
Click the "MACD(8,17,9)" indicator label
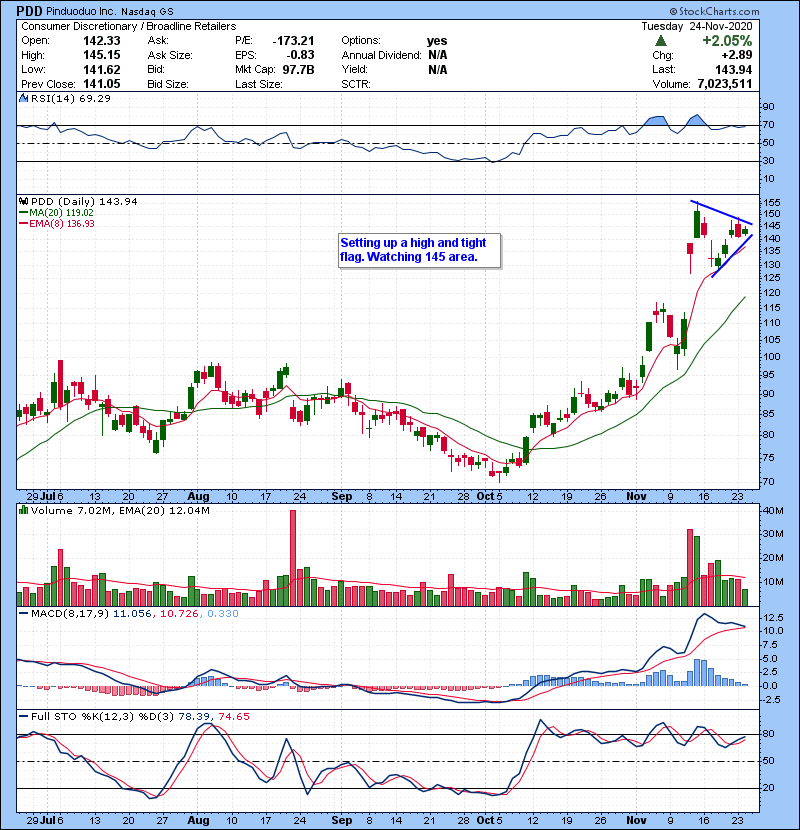70,614
